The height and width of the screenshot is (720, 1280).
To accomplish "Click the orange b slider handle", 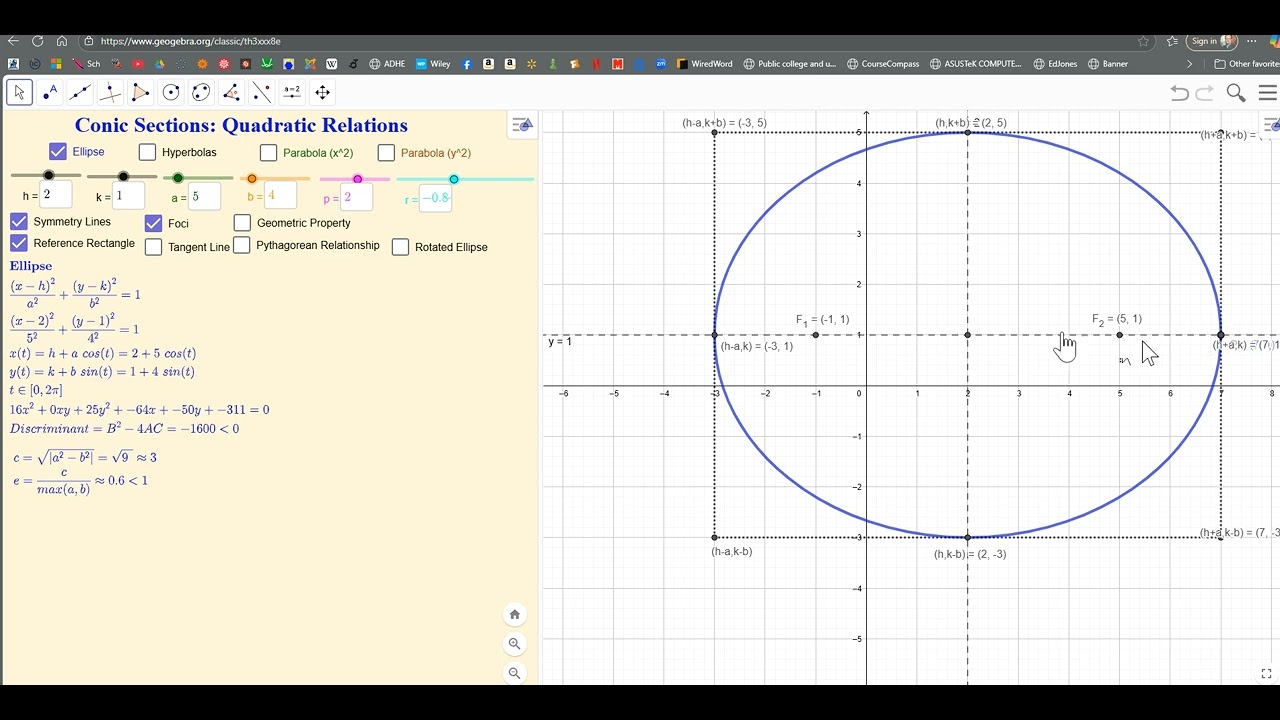I will (x=252, y=179).
